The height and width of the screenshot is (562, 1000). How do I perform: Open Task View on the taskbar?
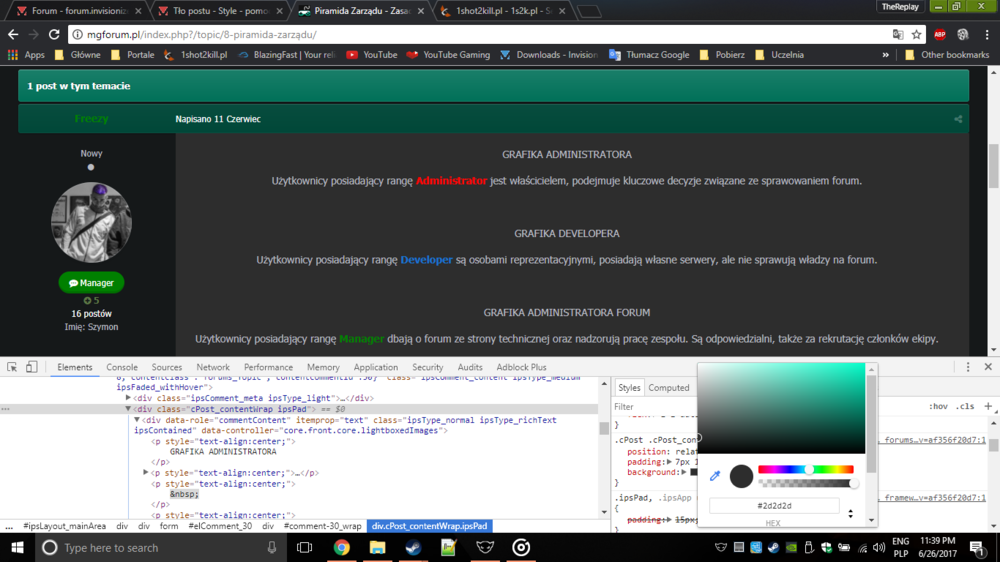305,547
